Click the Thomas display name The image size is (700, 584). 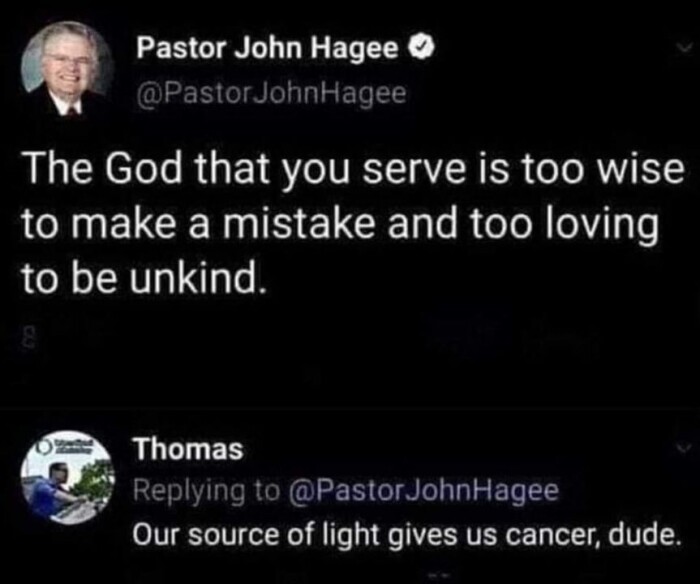coord(189,449)
